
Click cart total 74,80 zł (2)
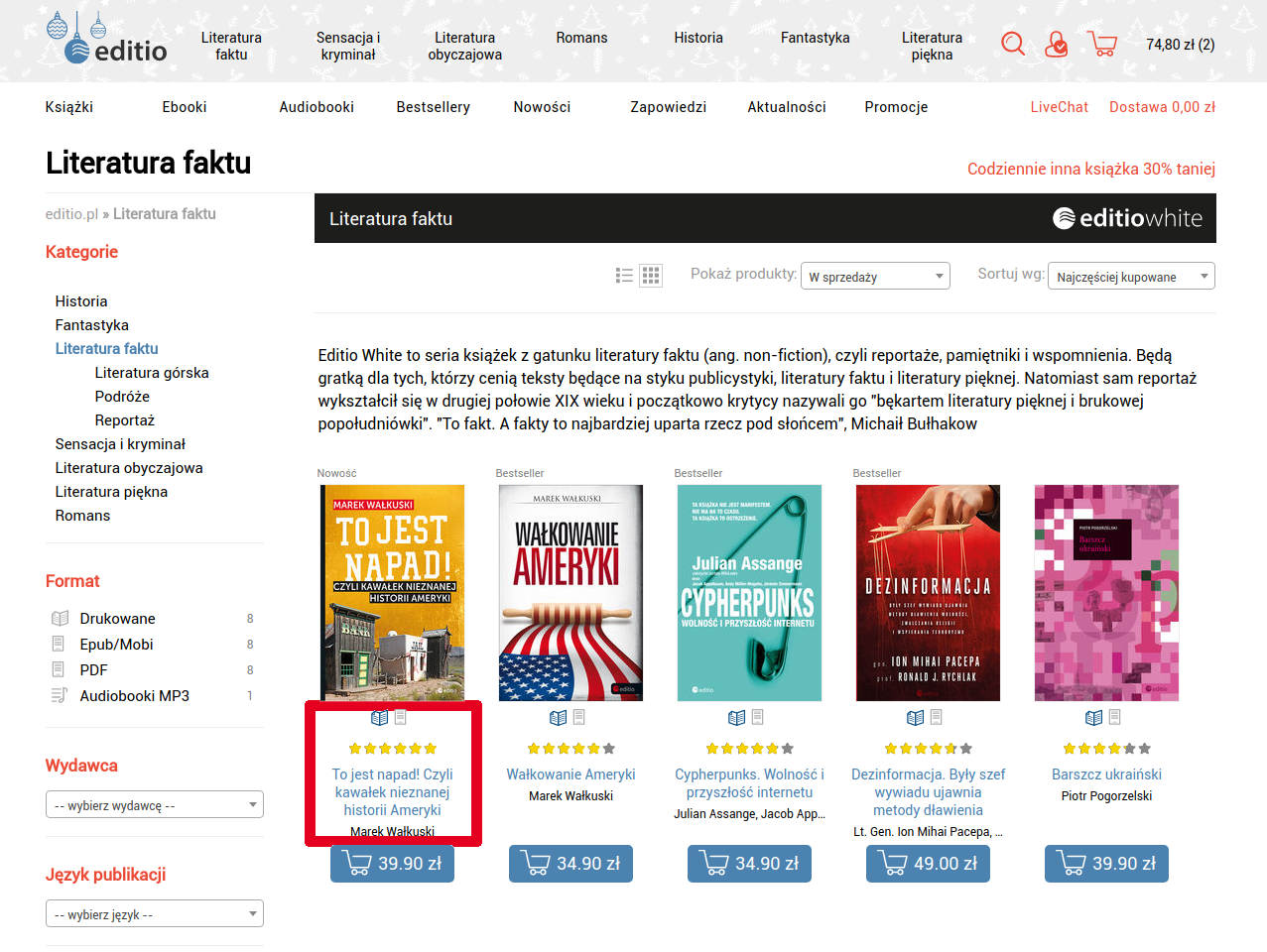tap(1180, 45)
